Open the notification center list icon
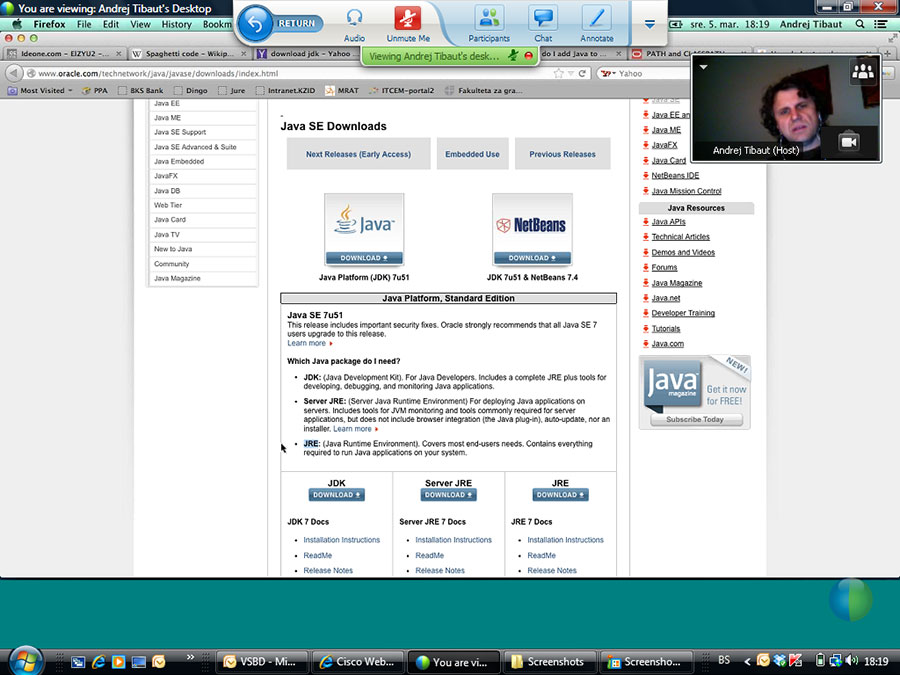This screenshot has width=900, height=675. (x=880, y=24)
